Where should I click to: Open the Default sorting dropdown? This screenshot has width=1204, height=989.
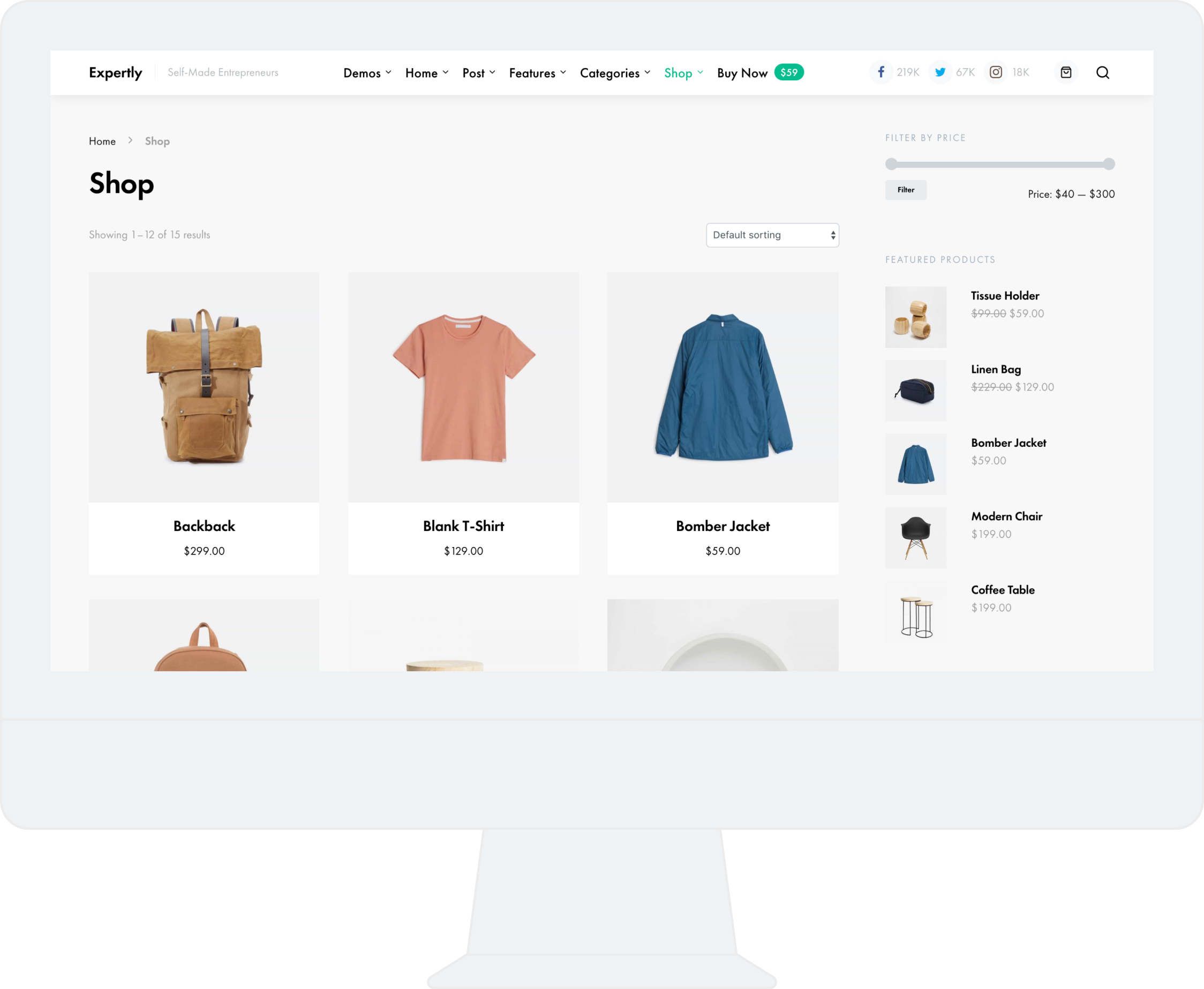(772, 235)
